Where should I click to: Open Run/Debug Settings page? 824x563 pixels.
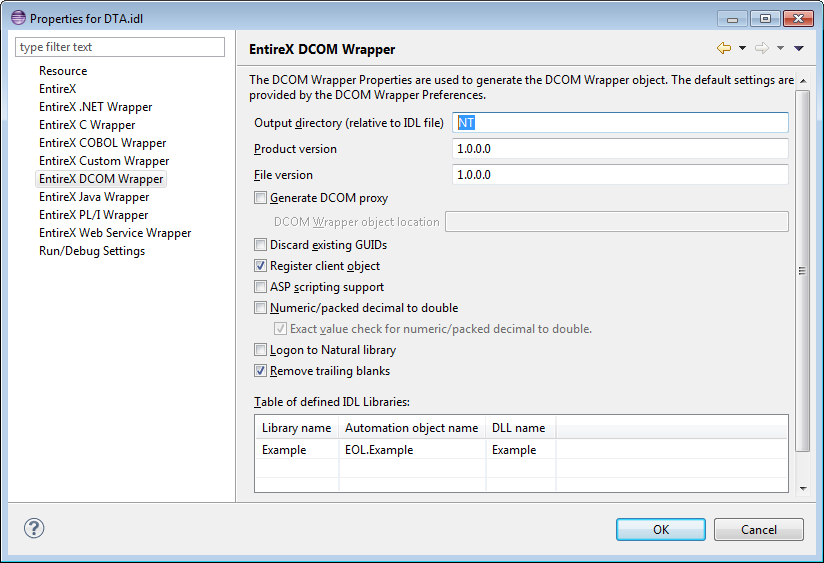click(92, 251)
